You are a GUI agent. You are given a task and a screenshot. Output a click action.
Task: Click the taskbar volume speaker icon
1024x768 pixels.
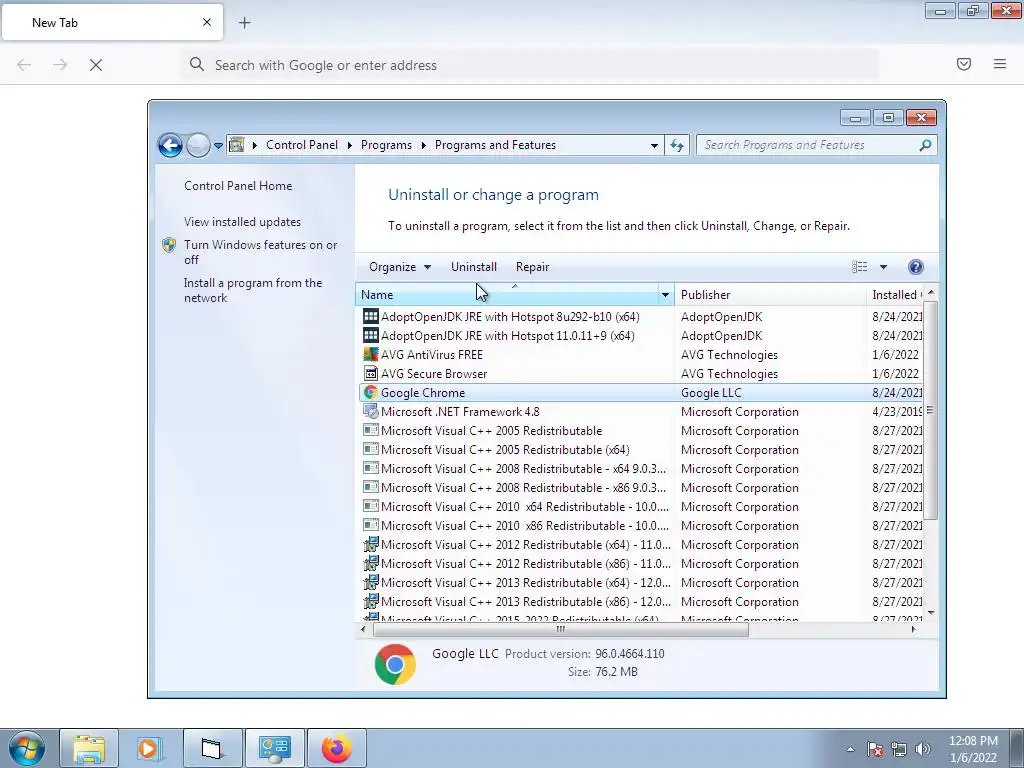[x=923, y=749]
